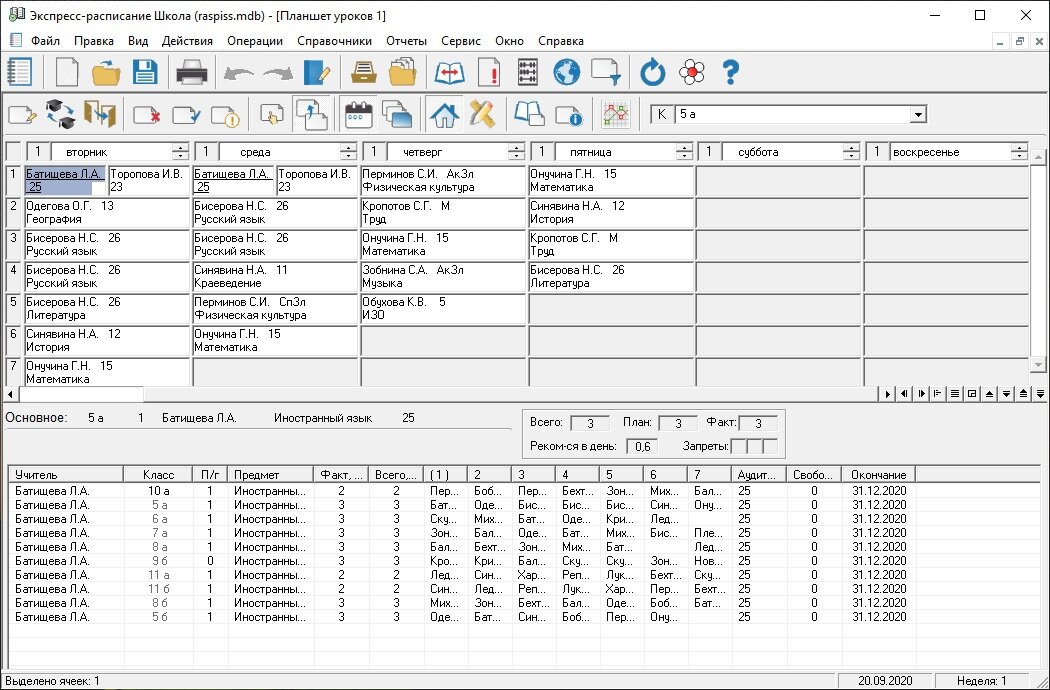Select the Батищева Л.А. row for class 10 а
The height and width of the screenshot is (690, 1050).
[461, 491]
